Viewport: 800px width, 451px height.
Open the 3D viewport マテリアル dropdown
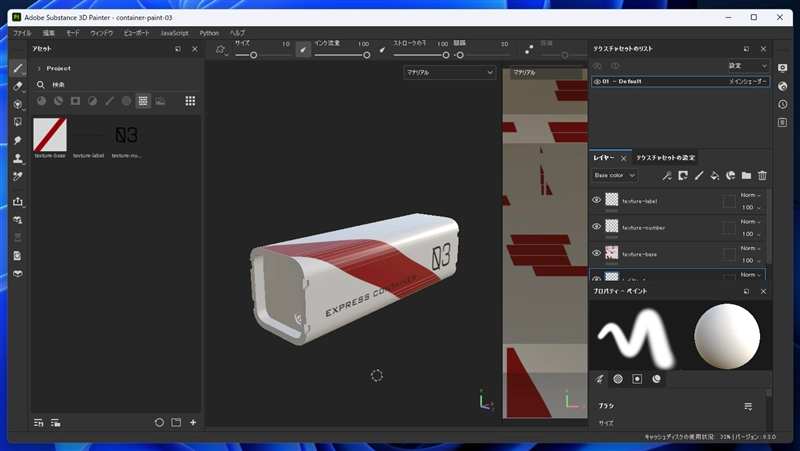[450, 72]
